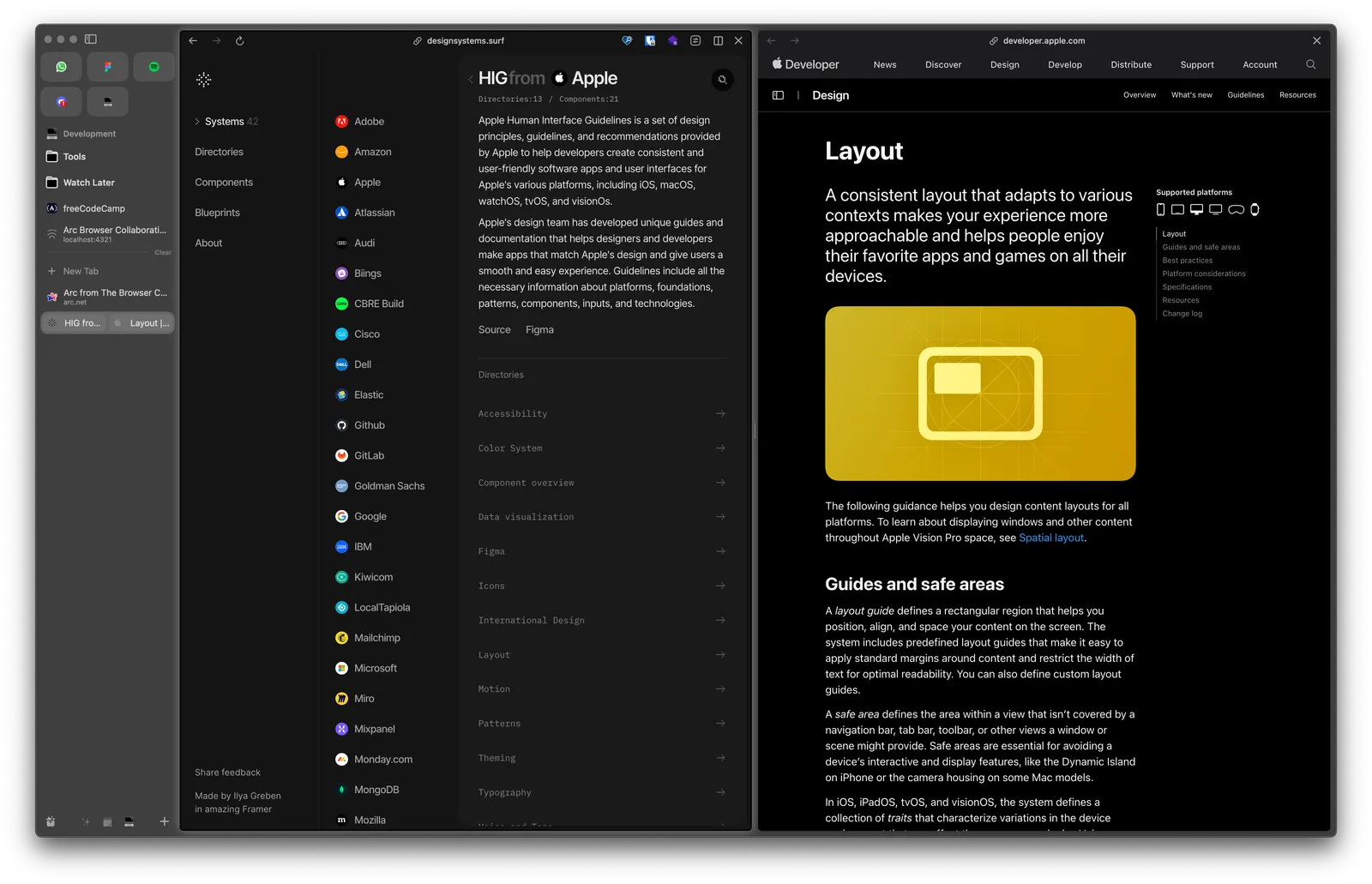The image size is (1372, 884).
Task: Open WhatsApp from the pinned sidebar apps
Action: (61, 66)
